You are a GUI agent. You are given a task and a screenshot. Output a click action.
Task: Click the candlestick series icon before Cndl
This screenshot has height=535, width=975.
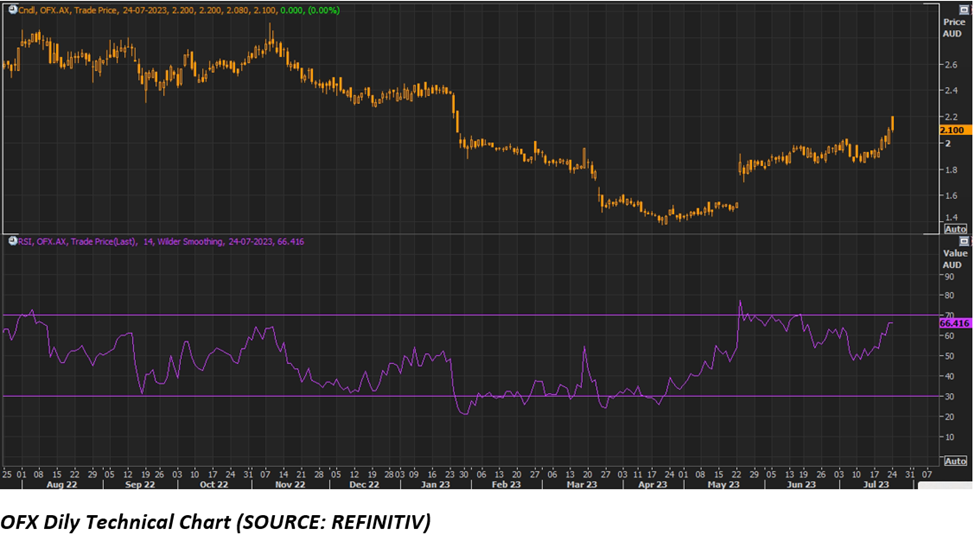(11, 9)
